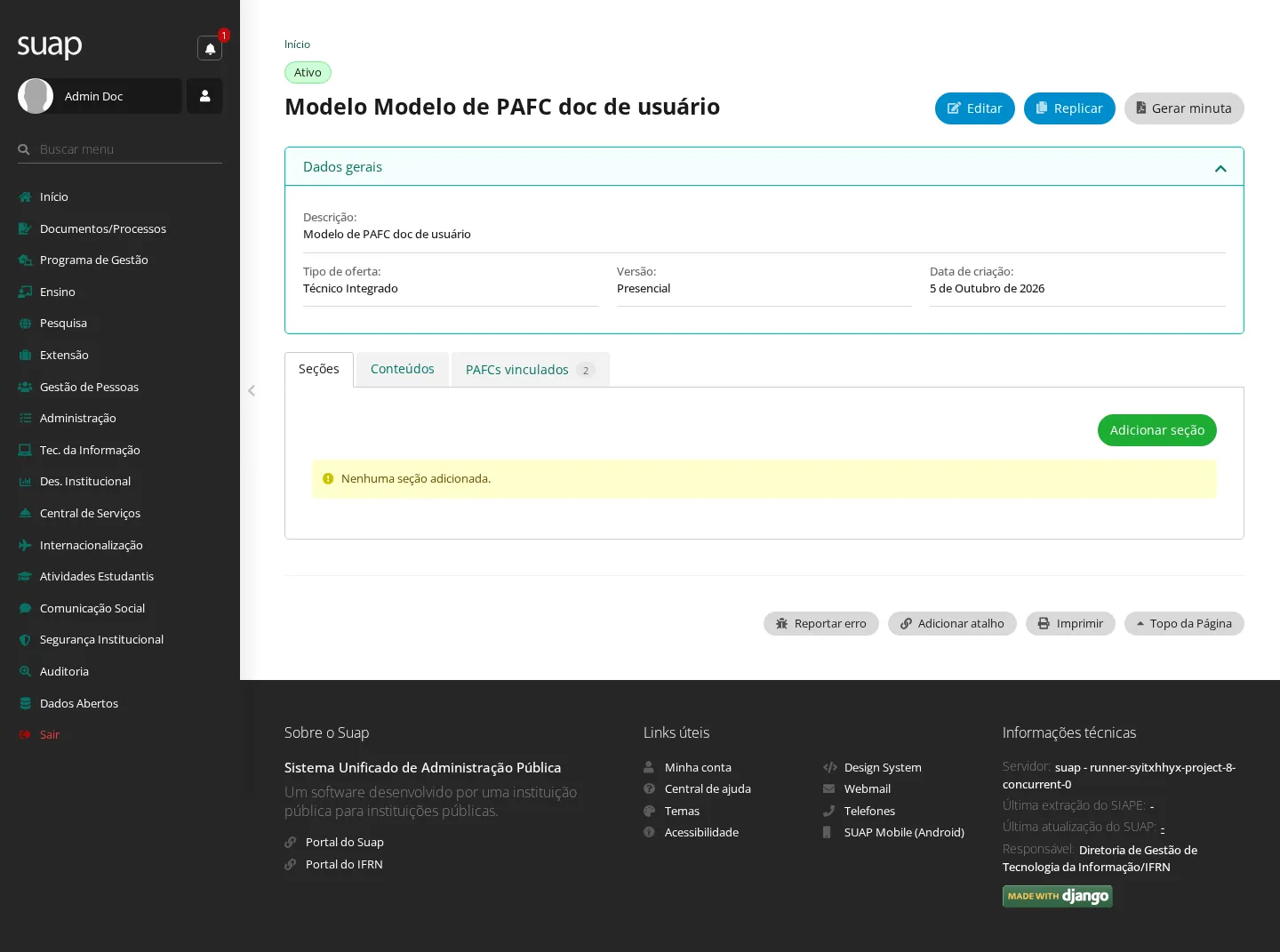
Task: Click the Início home icon in sidebar
Action: click(25, 196)
